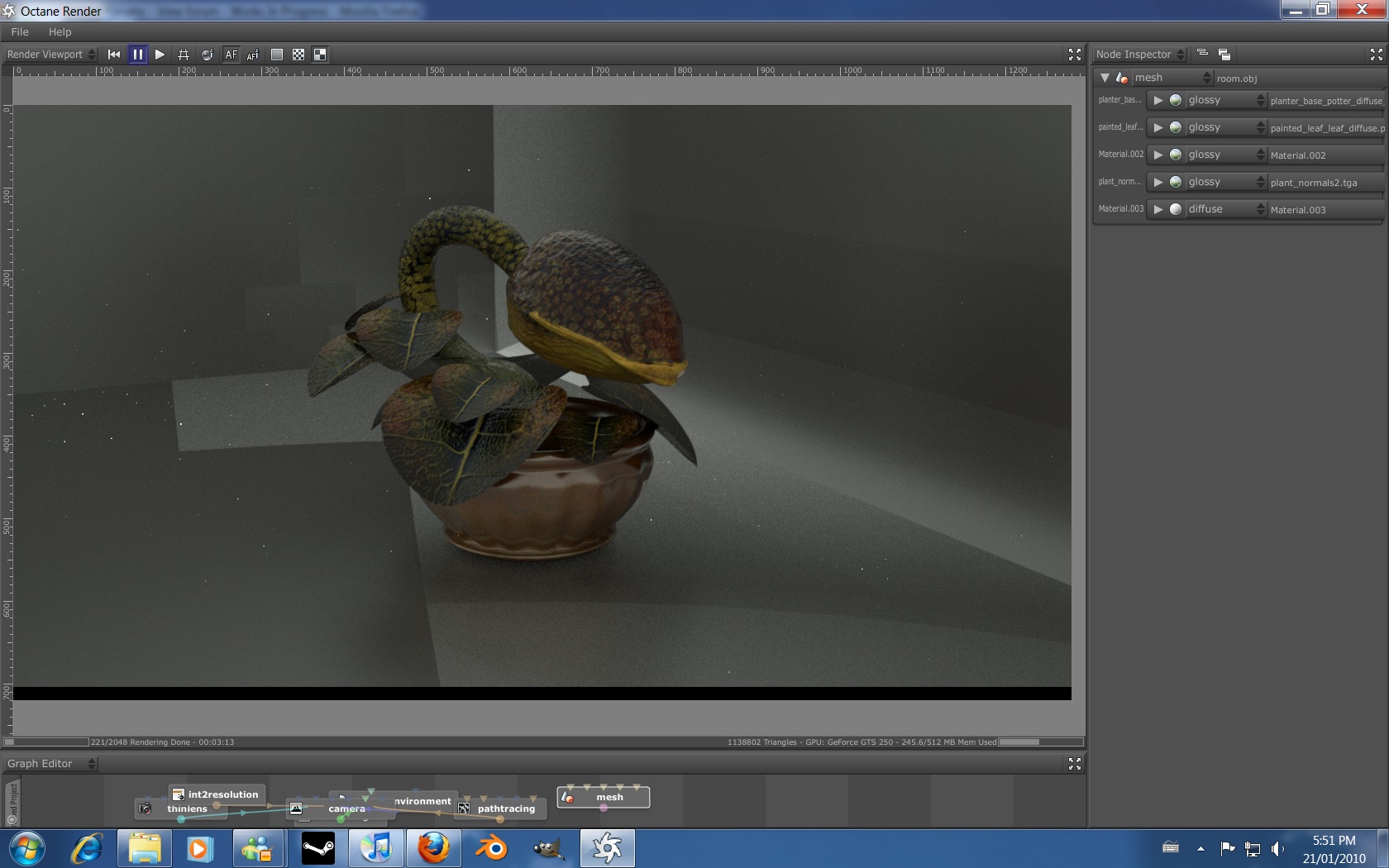Open the Node Inspector panel type dropdown
Viewport: 1389px width, 868px height.
click(x=1140, y=55)
